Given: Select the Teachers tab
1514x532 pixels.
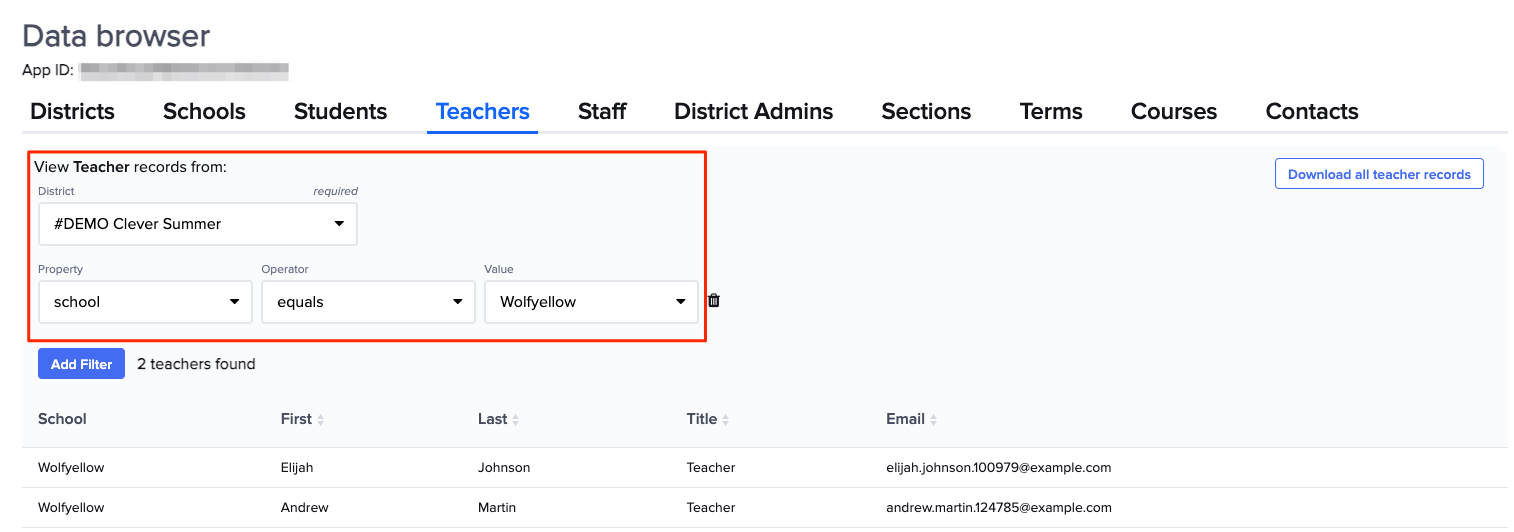Looking at the screenshot, I should pyautogui.click(x=483, y=111).
